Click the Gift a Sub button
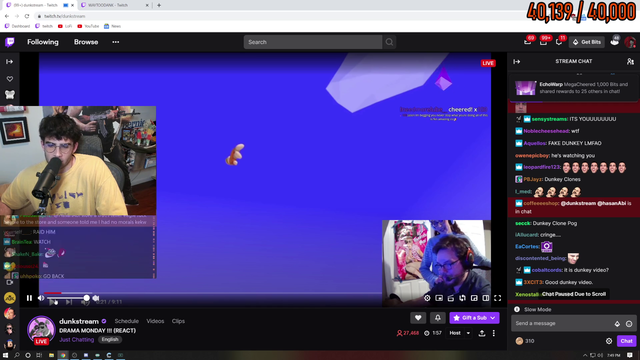 pos(474,318)
